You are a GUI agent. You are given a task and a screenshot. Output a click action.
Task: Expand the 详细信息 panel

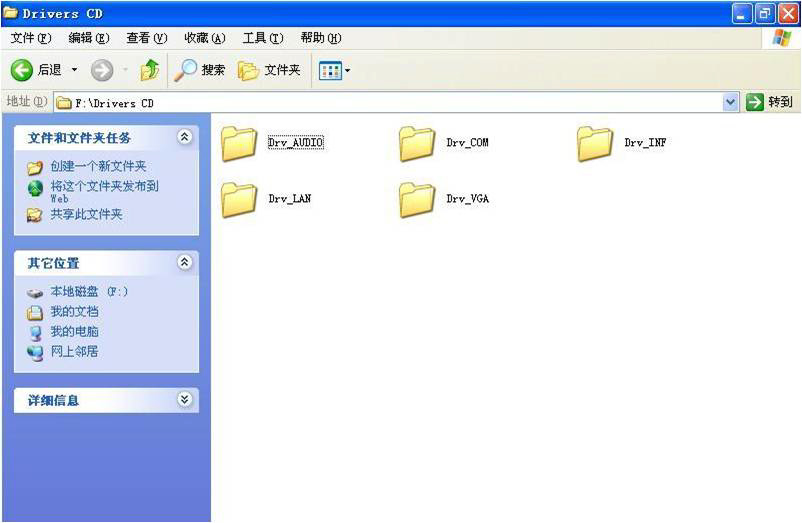click(184, 399)
